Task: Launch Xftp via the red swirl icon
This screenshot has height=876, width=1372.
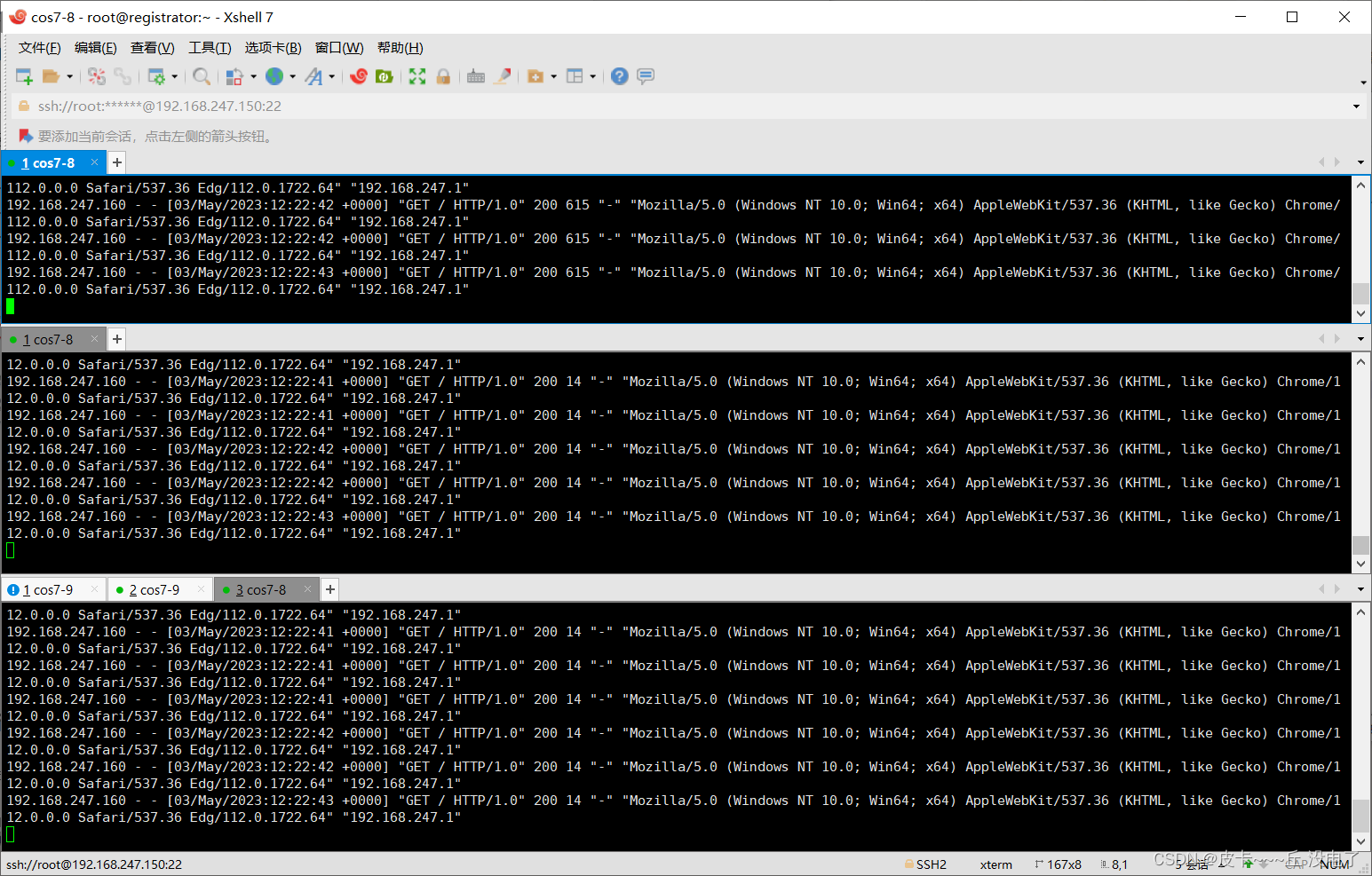Action: click(x=359, y=76)
